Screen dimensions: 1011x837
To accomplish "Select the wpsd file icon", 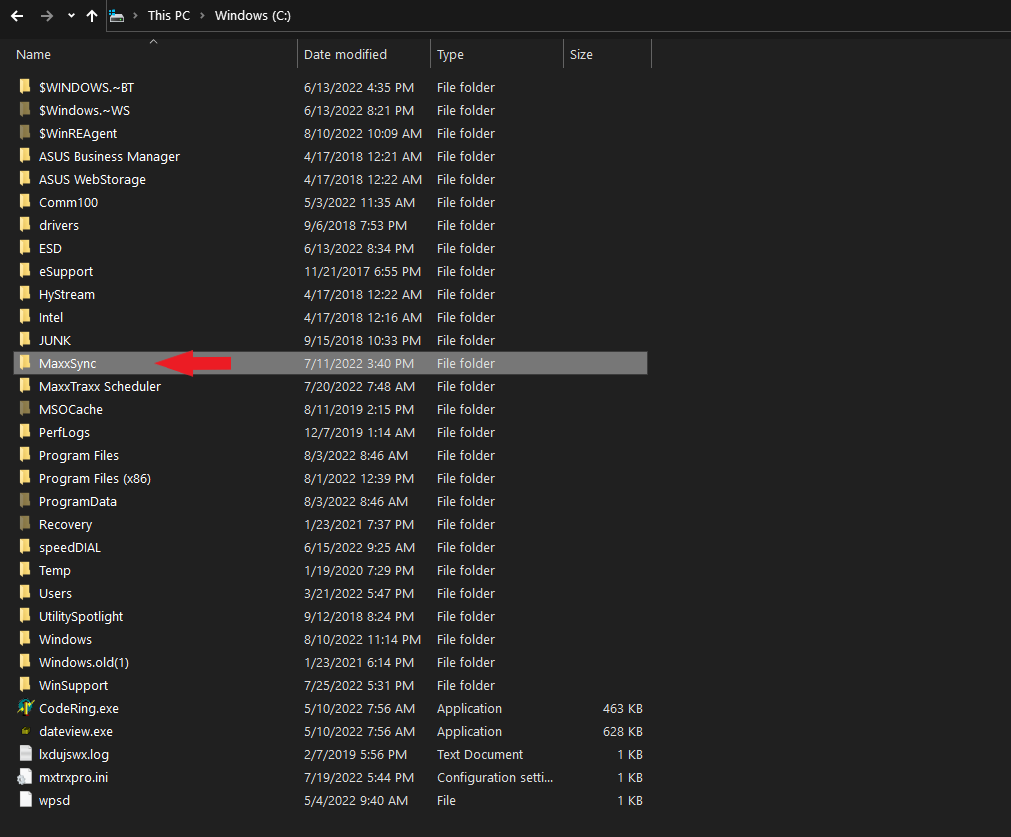I will click(x=25, y=800).
